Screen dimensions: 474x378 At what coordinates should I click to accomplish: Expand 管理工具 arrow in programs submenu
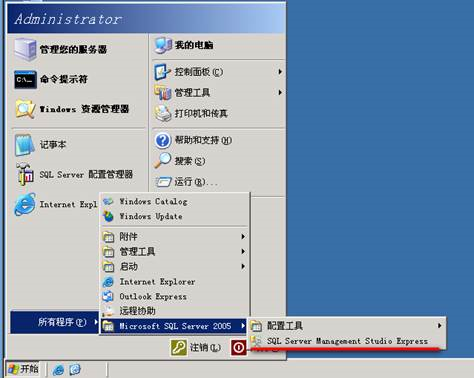[243, 251]
